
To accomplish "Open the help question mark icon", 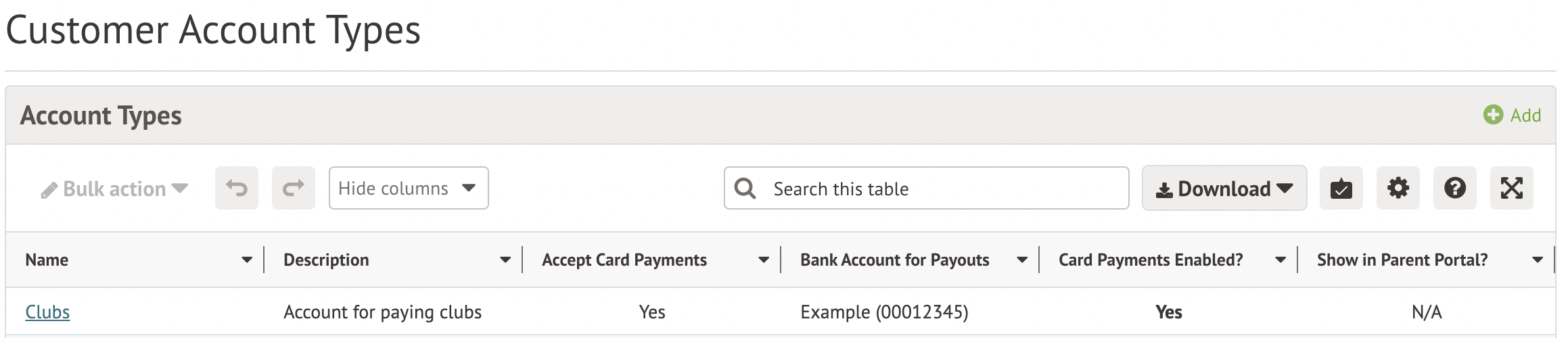I will coord(1454,188).
